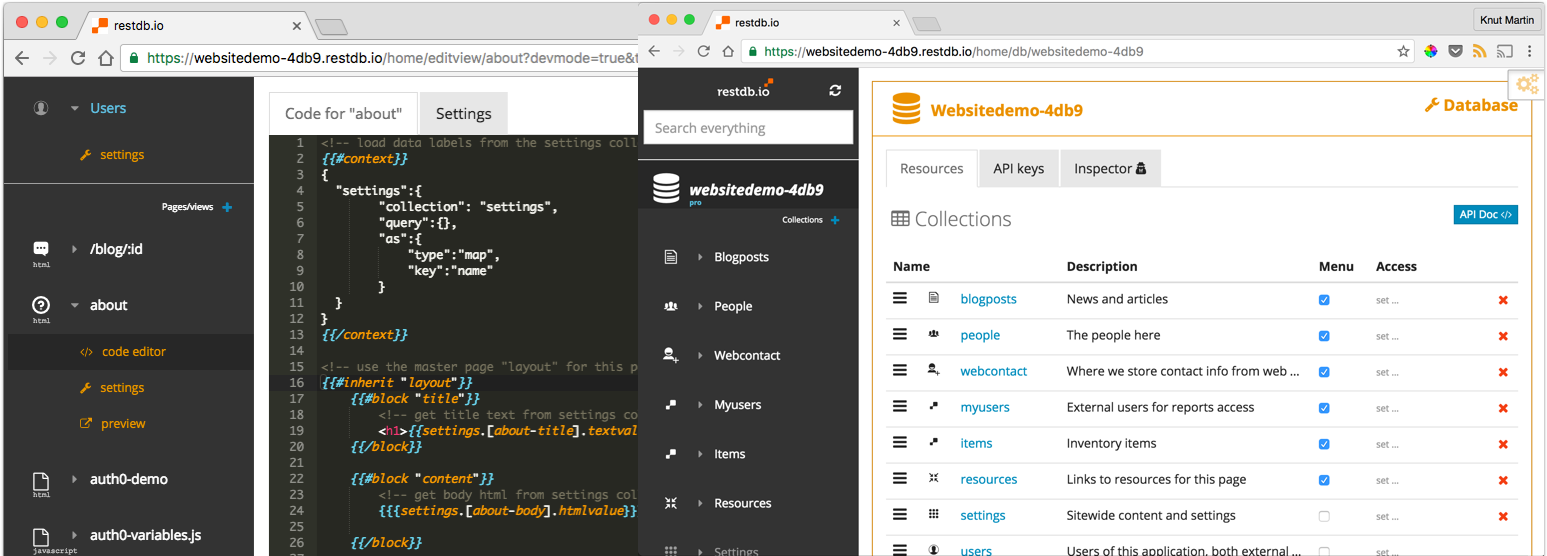Screen dimensions: 1547x556
Task: Click the red delete X for resources
Action: click(x=1503, y=480)
